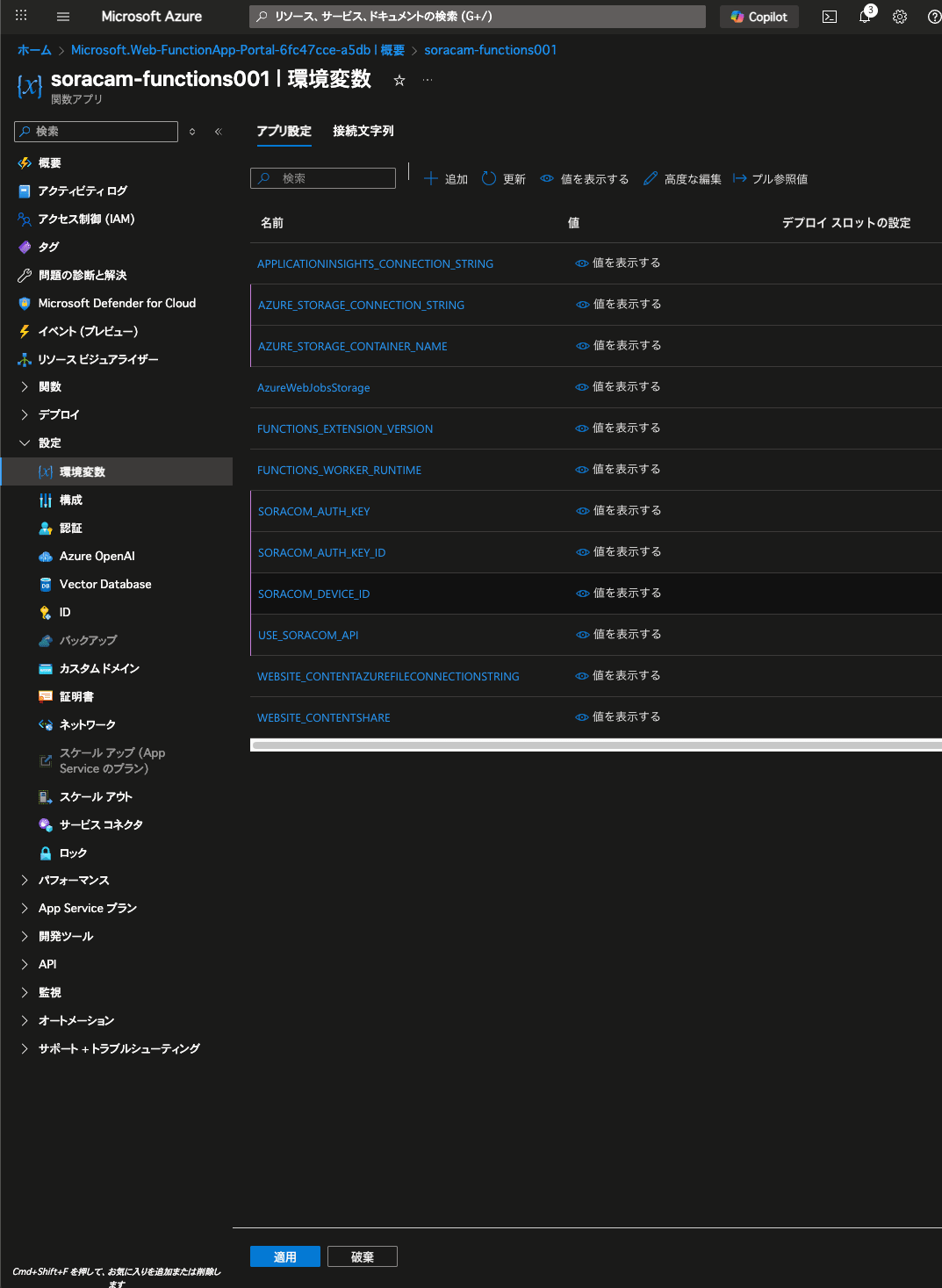Open アクセス制御 (IAM)
Viewport: 942px width, 1288px height.
[x=86, y=219]
